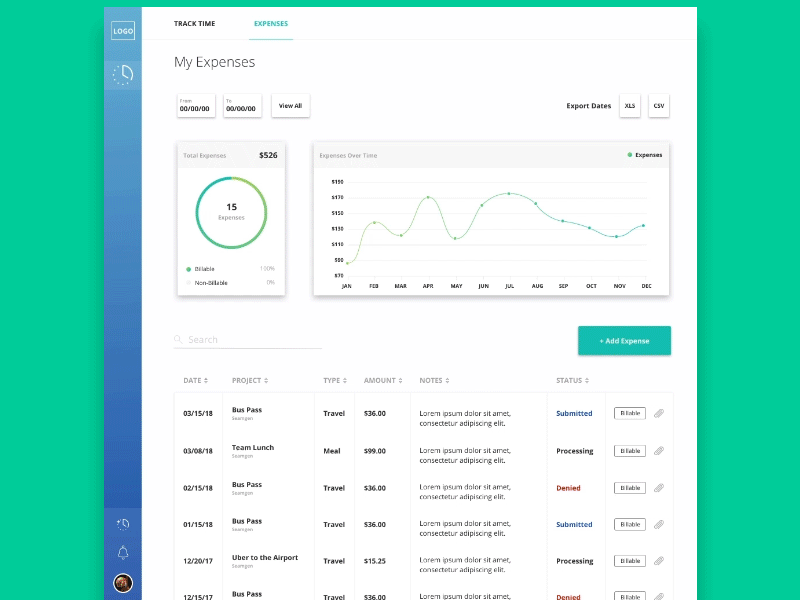Click the From date input field
The image size is (800, 600).
[x=195, y=107]
